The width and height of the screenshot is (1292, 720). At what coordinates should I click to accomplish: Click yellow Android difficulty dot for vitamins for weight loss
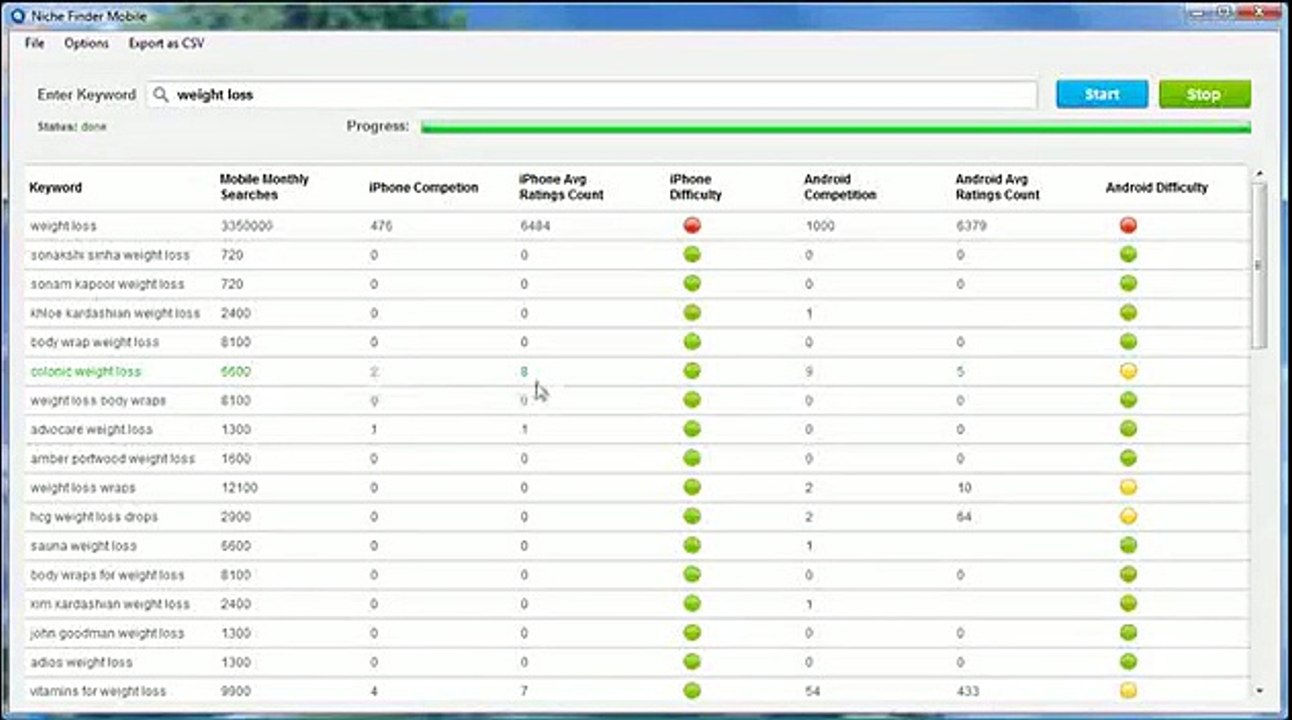coord(1128,691)
